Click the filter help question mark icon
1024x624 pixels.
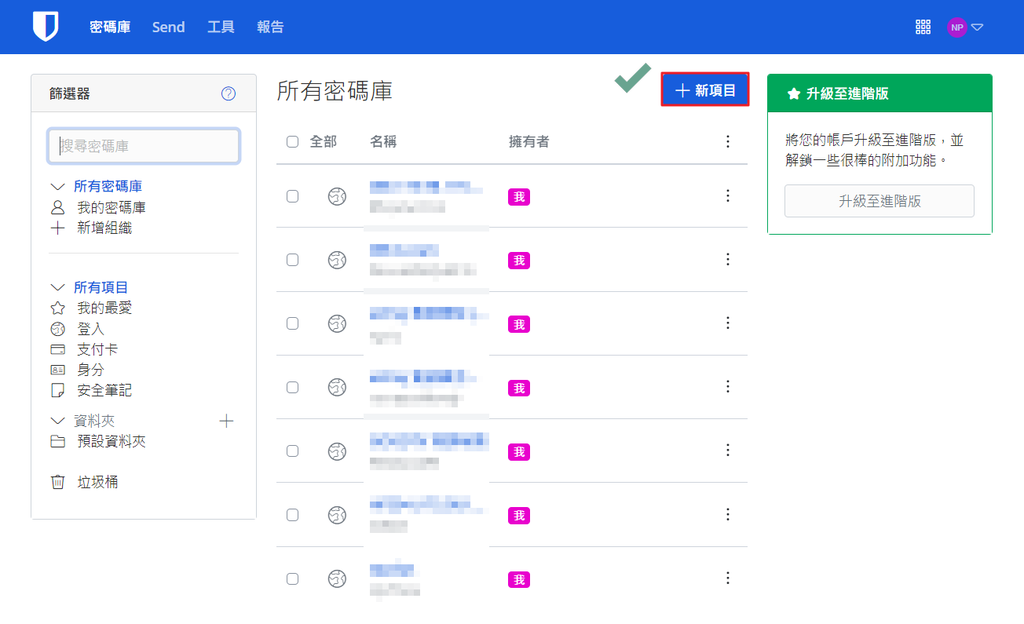click(x=228, y=94)
